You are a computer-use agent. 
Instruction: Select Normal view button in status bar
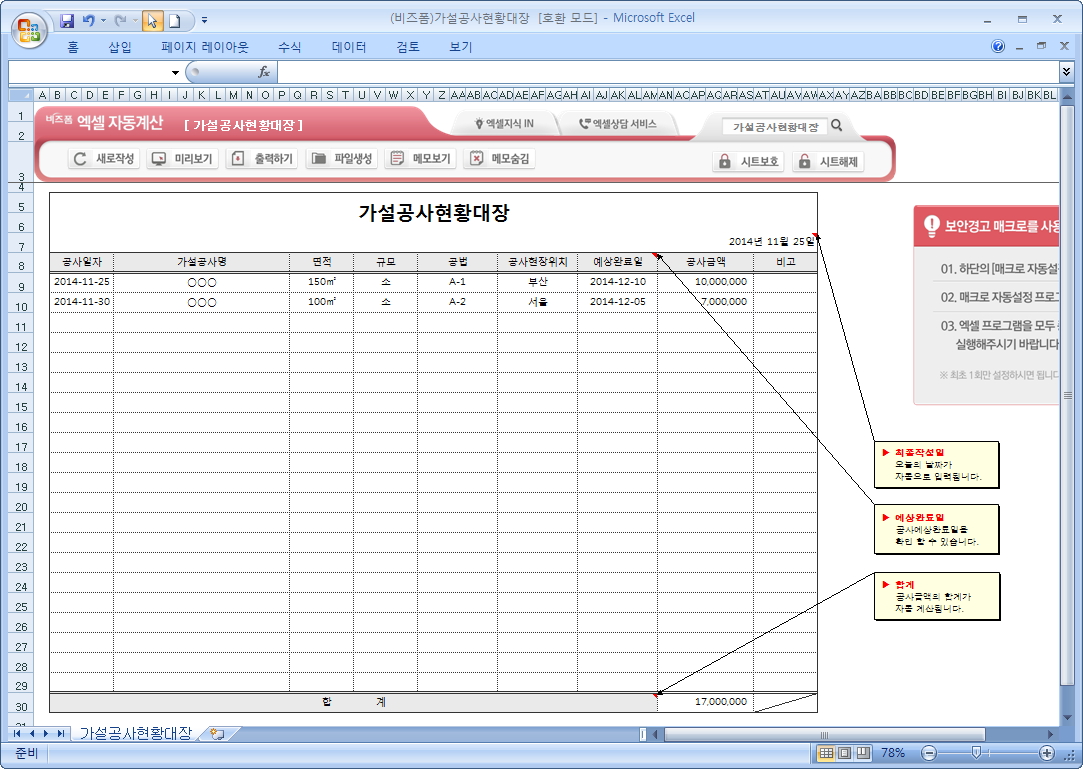826,753
